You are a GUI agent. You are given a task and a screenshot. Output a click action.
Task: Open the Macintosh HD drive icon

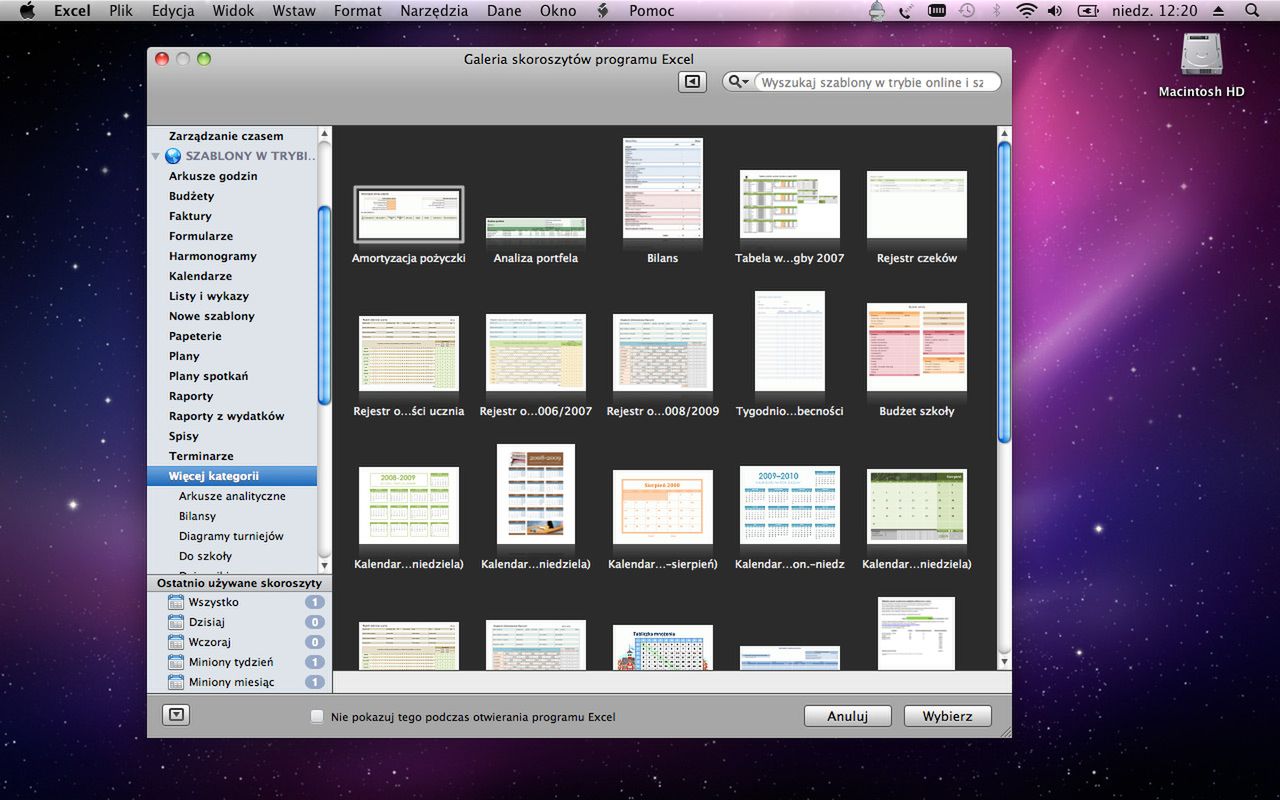[x=1201, y=55]
